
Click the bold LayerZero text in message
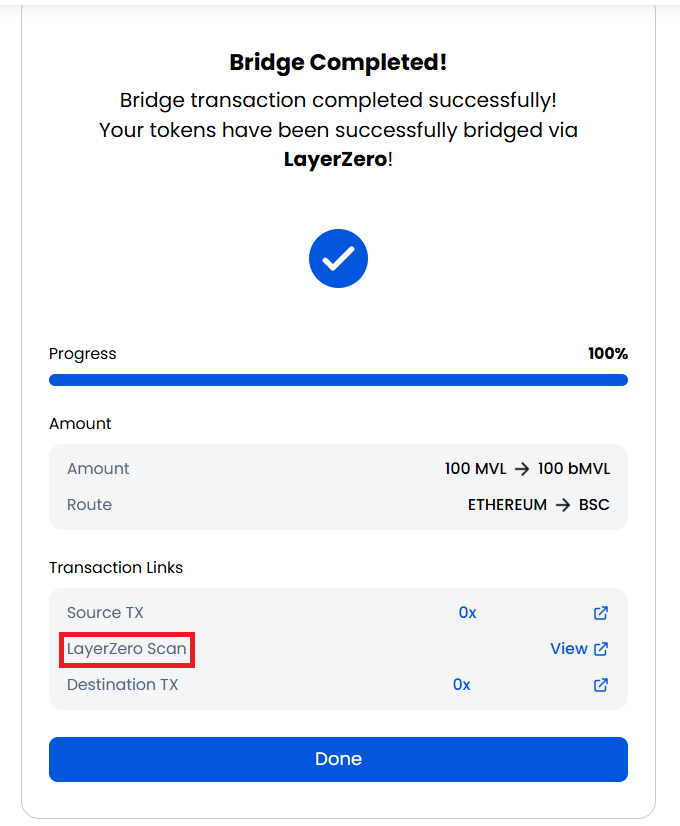[x=335, y=159]
